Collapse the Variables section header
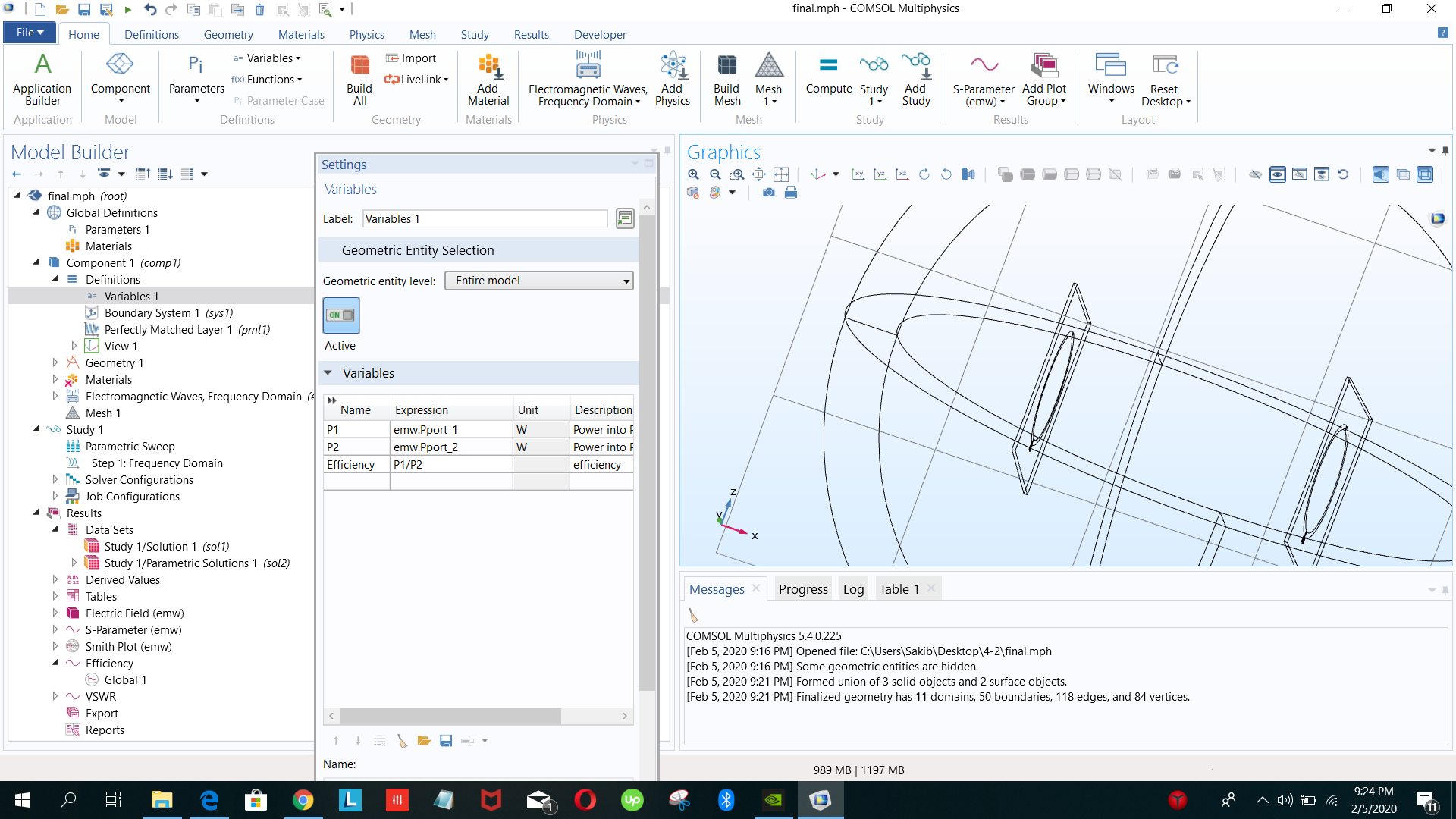Viewport: 1456px width, 819px height. point(328,373)
